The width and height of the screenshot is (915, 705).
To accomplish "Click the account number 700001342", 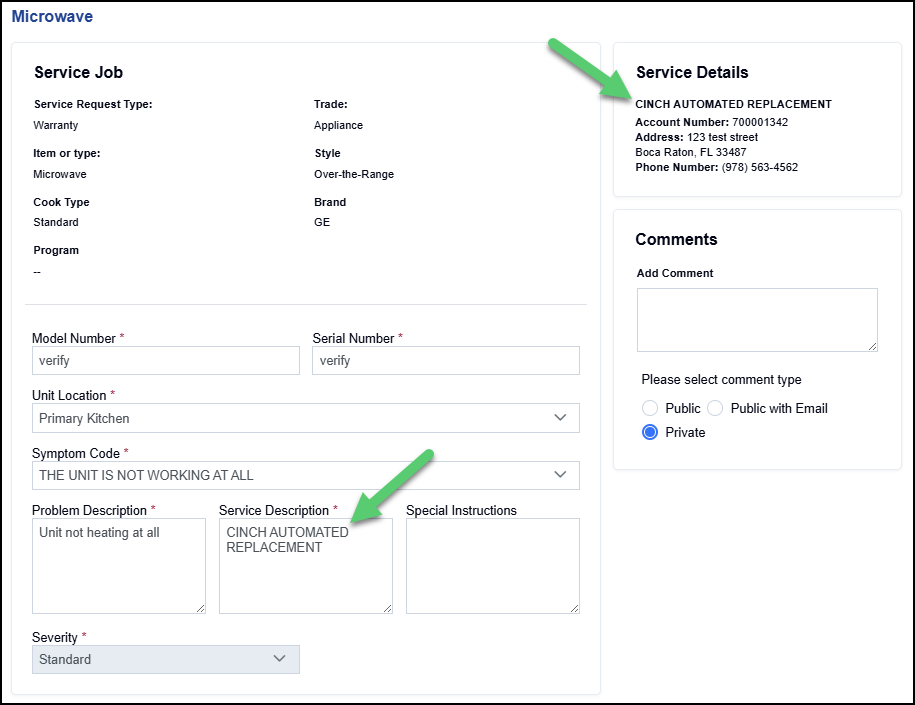I will coord(760,122).
